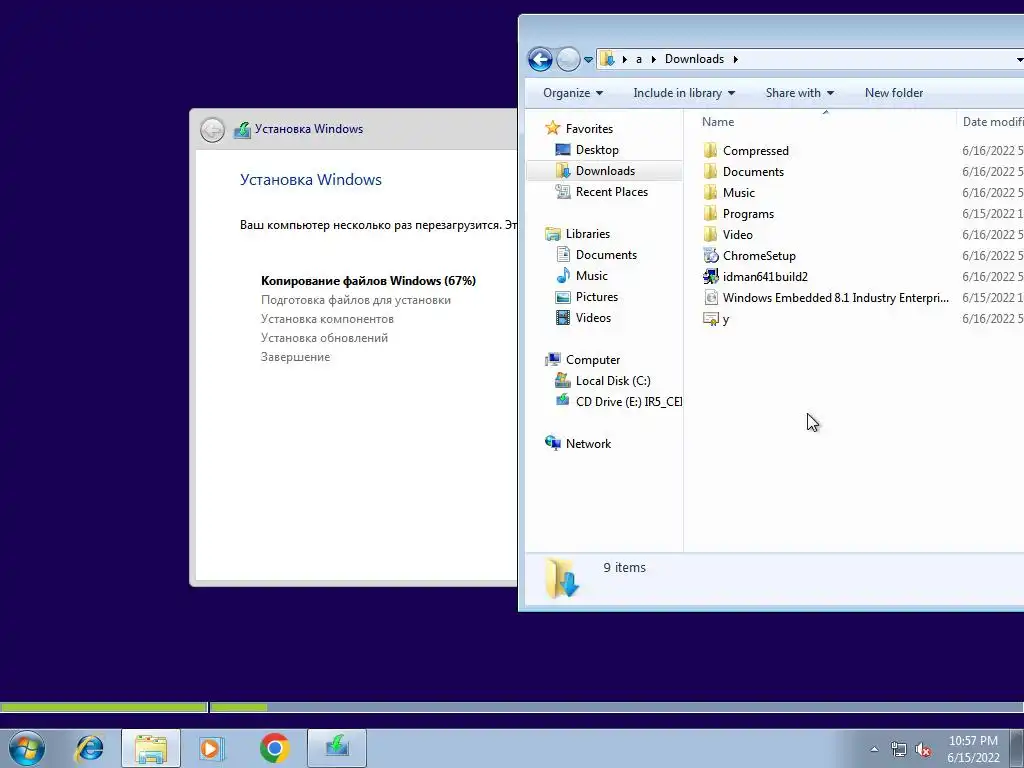Click the muted volume tray icon
This screenshot has height=768, width=1024.
[x=923, y=749]
